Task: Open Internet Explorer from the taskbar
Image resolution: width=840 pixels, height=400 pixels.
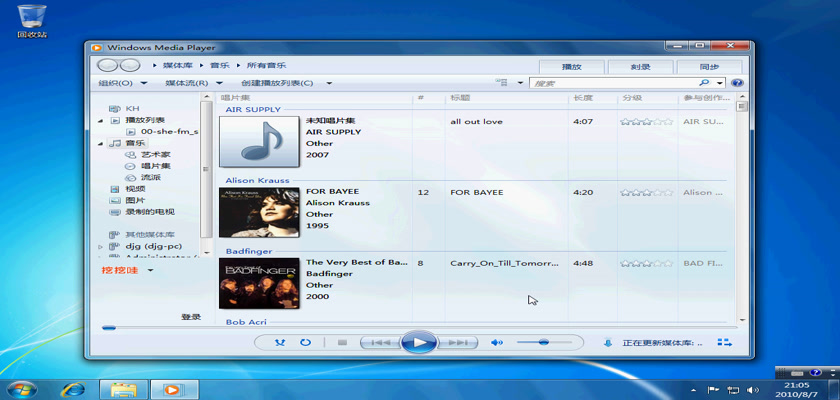Action: [72, 388]
